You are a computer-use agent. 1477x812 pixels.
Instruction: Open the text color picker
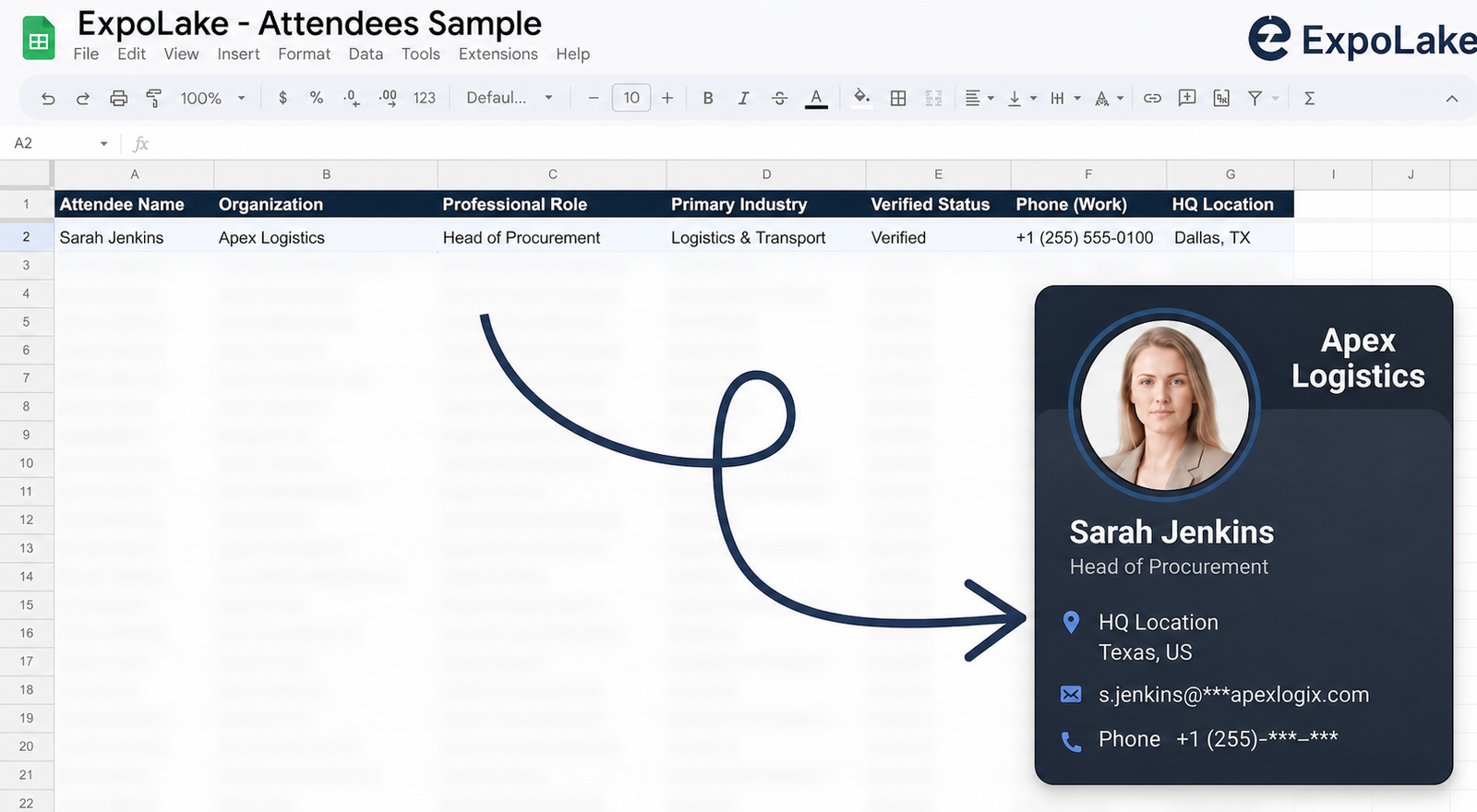tap(816, 99)
